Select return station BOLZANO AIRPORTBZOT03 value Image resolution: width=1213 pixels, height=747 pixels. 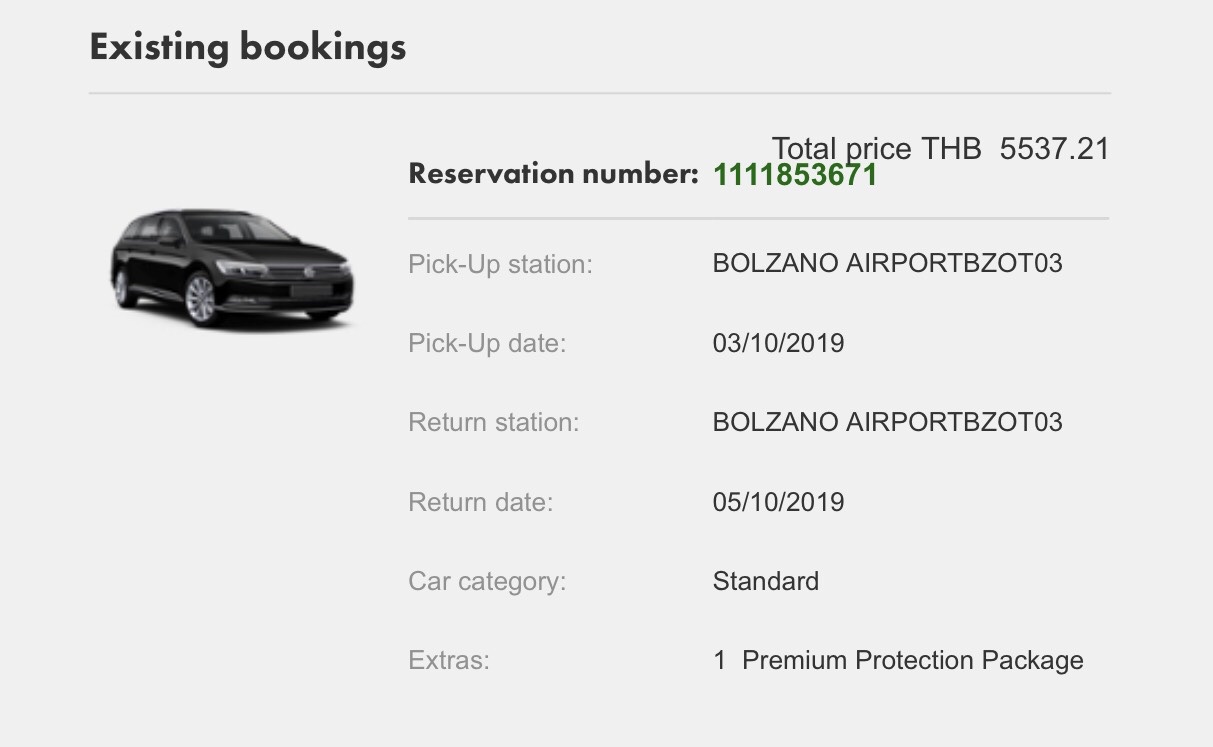coord(887,422)
